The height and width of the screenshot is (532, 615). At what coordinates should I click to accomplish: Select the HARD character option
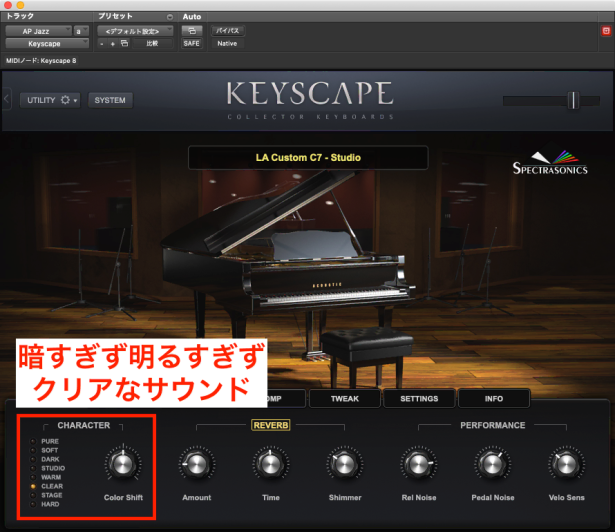coord(50,503)
